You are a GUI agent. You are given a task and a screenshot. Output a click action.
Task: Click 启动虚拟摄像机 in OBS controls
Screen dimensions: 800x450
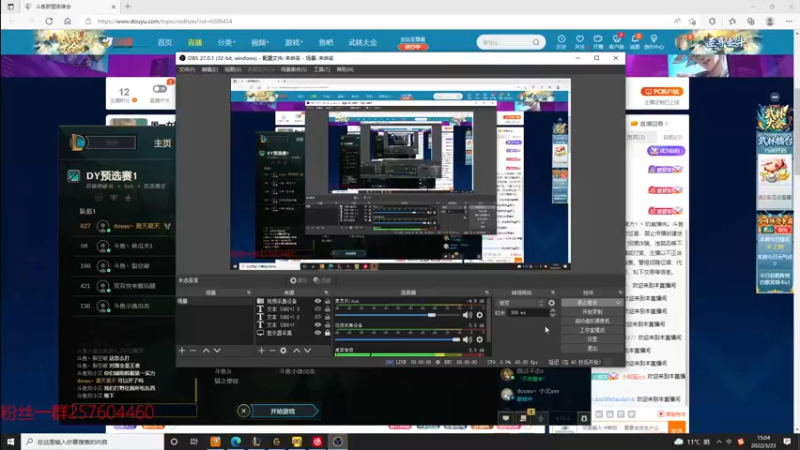(x=592, y=321)
